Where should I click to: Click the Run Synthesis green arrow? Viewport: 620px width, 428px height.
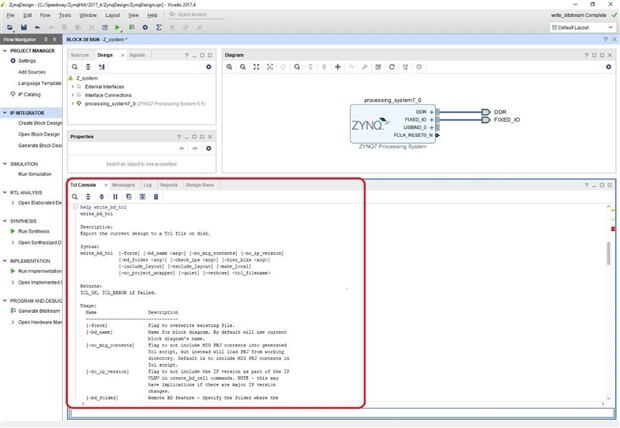[12, 231]
